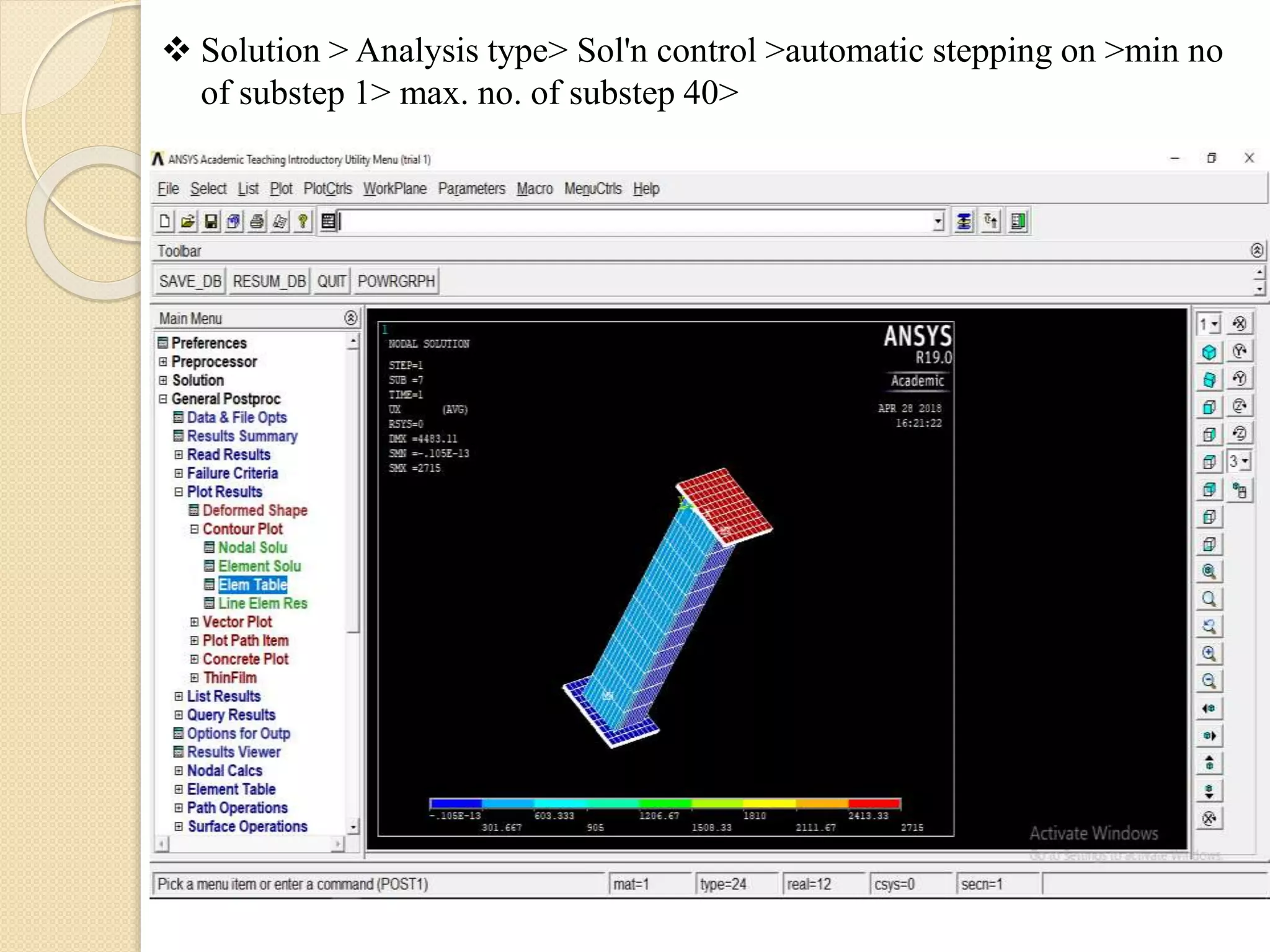Open the window number 1 dropdown
The height and width of the screenshot is (952, 1270).
click(x=1209, y=324)
